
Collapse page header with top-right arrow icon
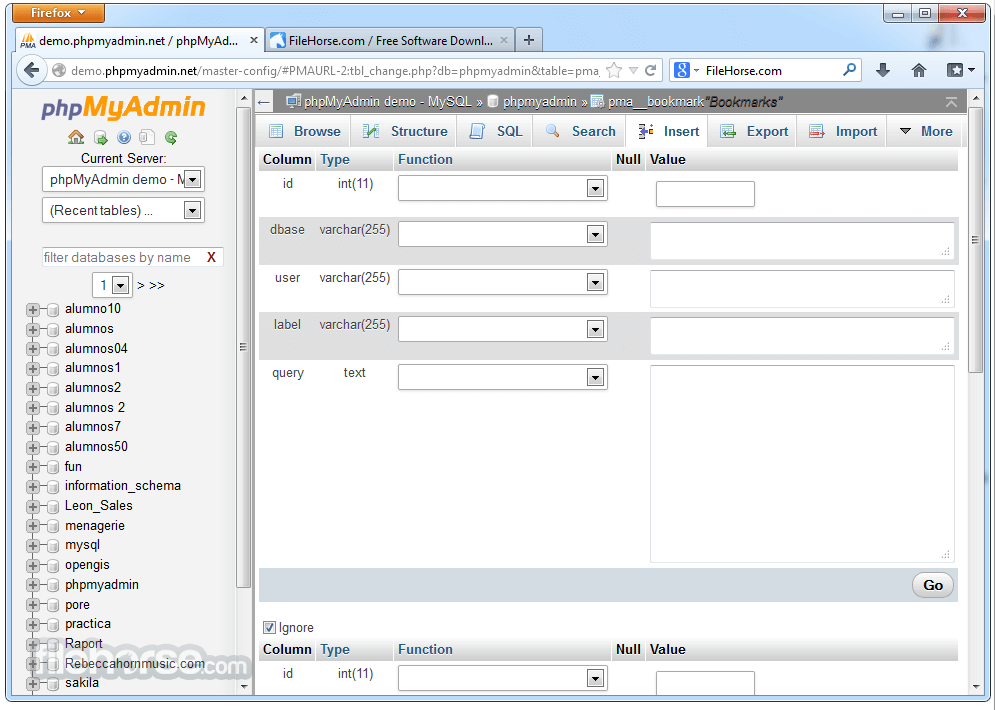(951, 102)
